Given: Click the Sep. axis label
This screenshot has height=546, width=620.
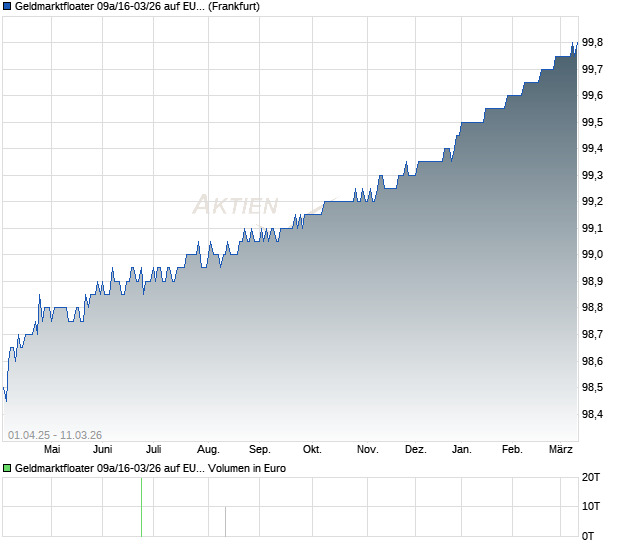Looking at the screenshot, I should [260, 449].
